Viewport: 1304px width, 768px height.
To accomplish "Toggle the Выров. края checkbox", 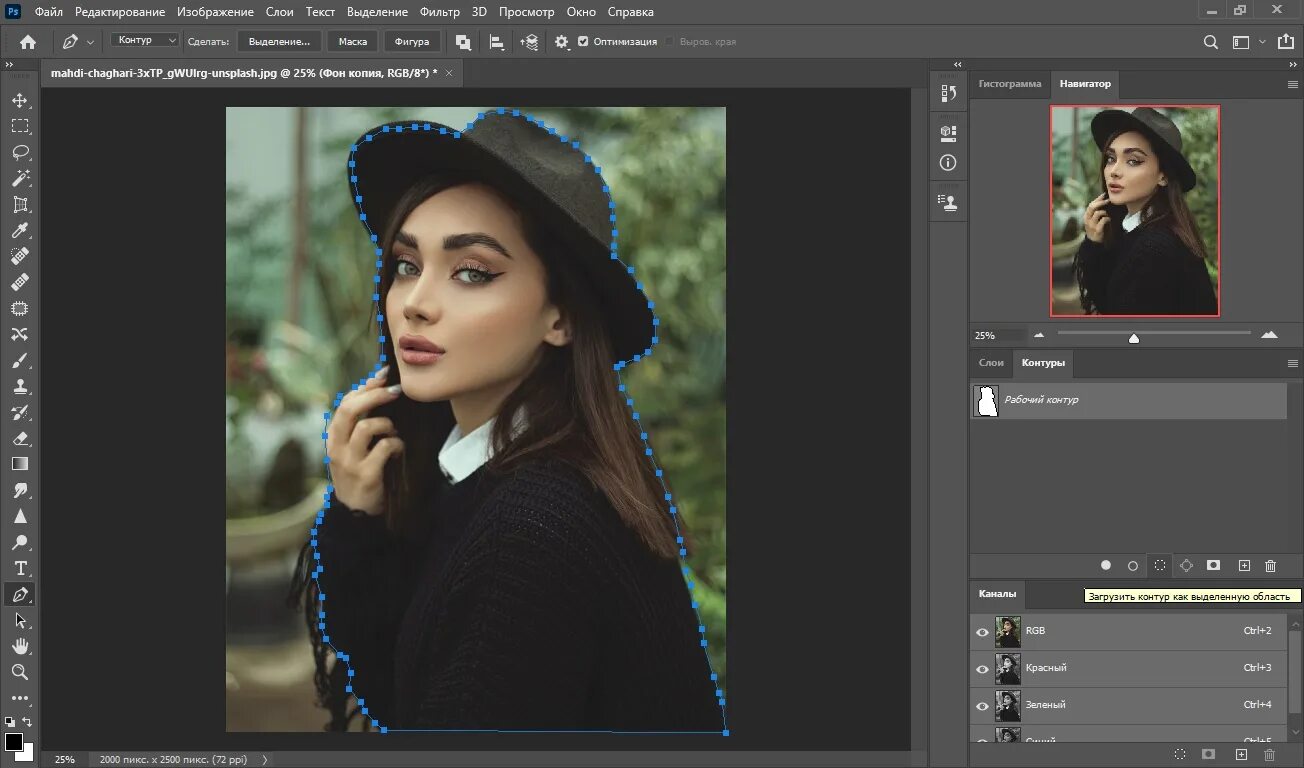I will 670,42.
